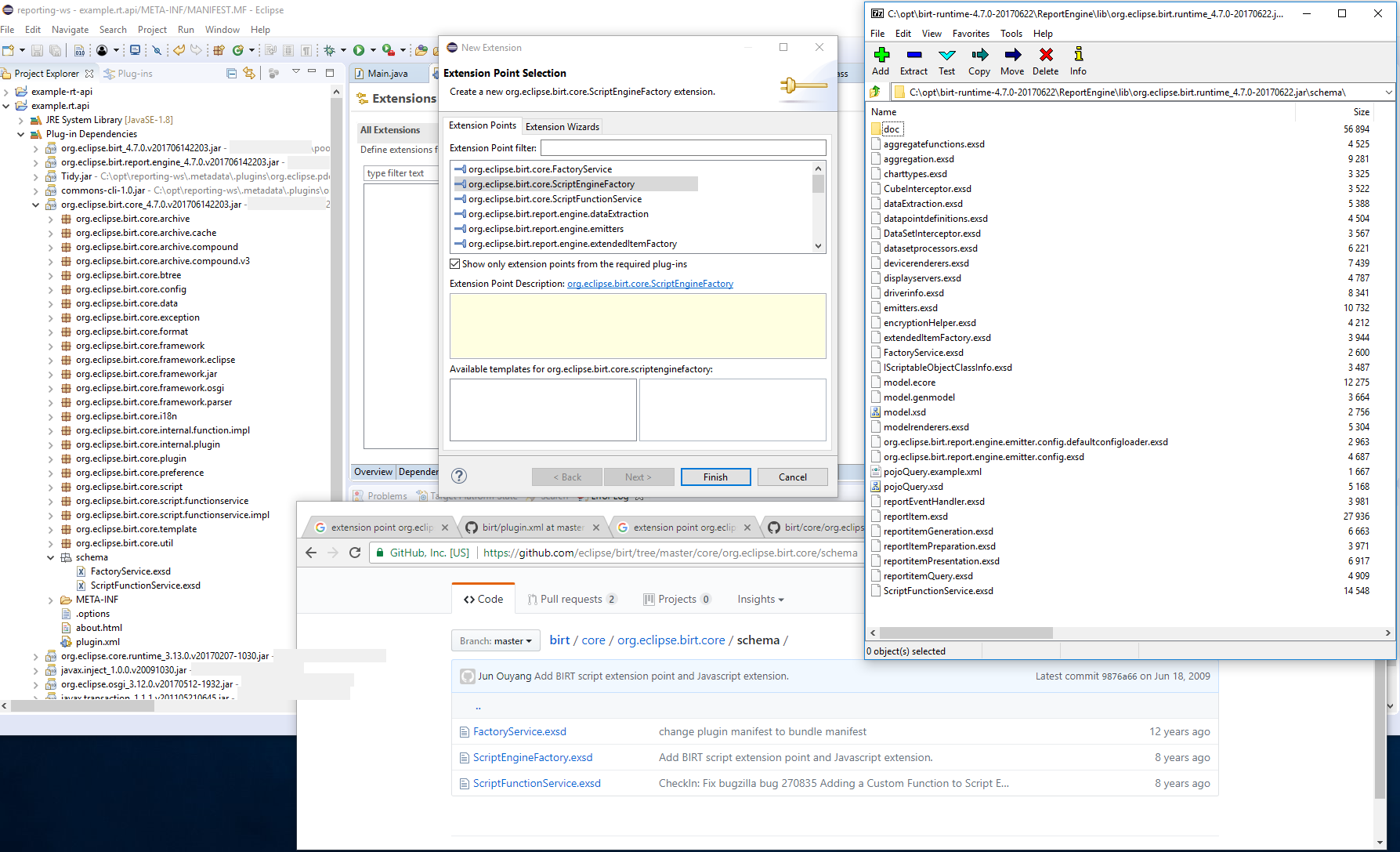This screenshot has height=852, width=1400.
Task: Switch to the Extension Wizards tab
Action: tap(563, 126)
